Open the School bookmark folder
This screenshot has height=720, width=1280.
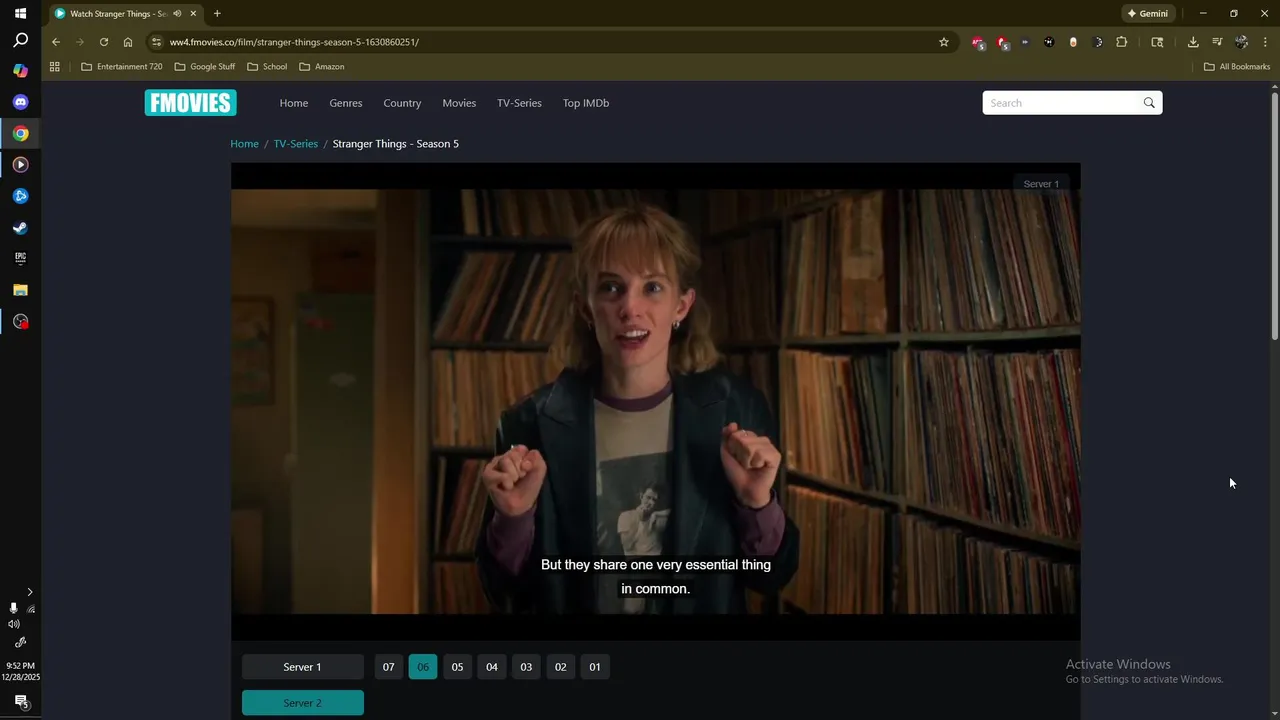(267, 67)
